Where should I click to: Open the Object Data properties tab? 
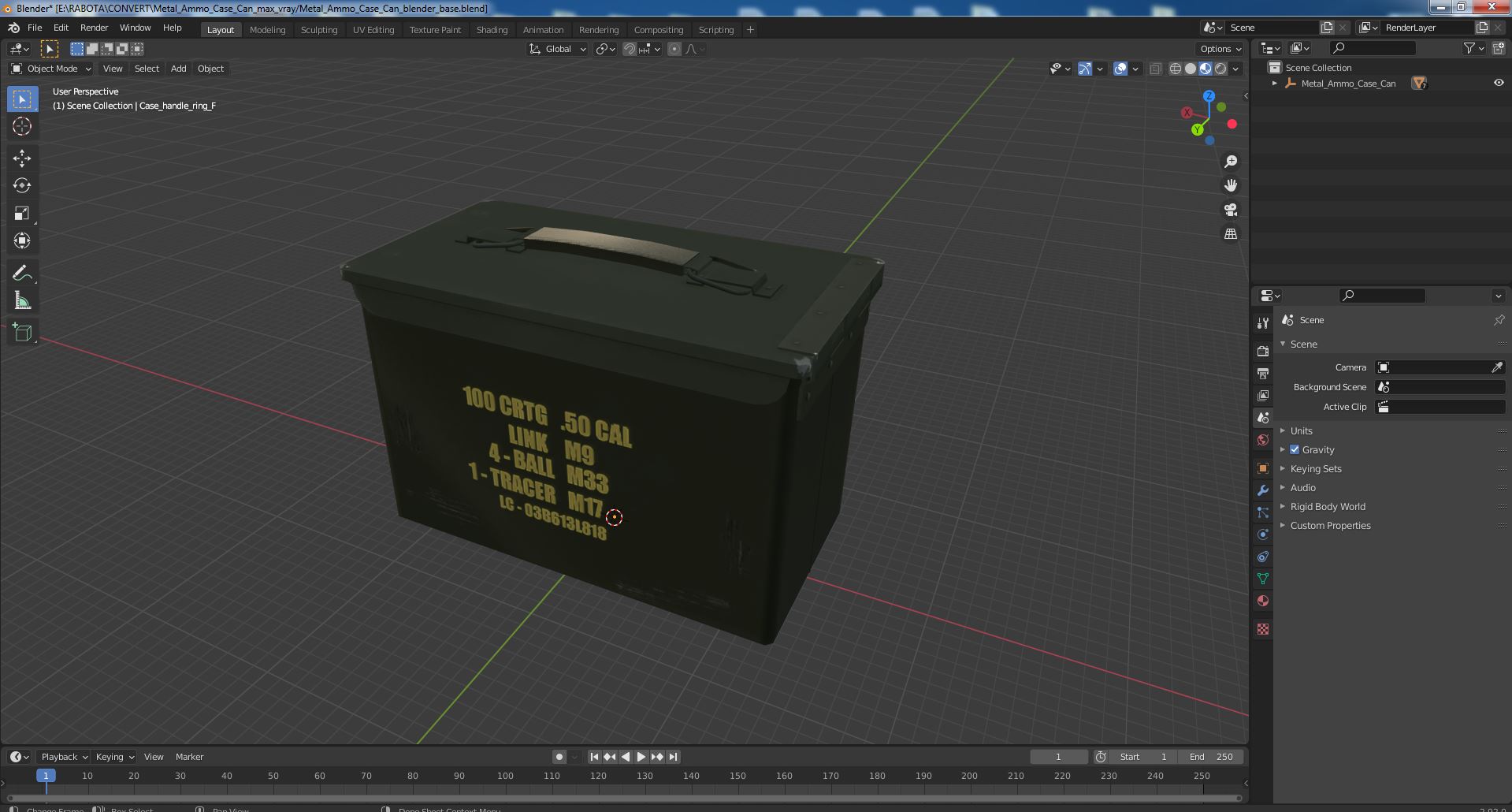[x=1263, y=579]
